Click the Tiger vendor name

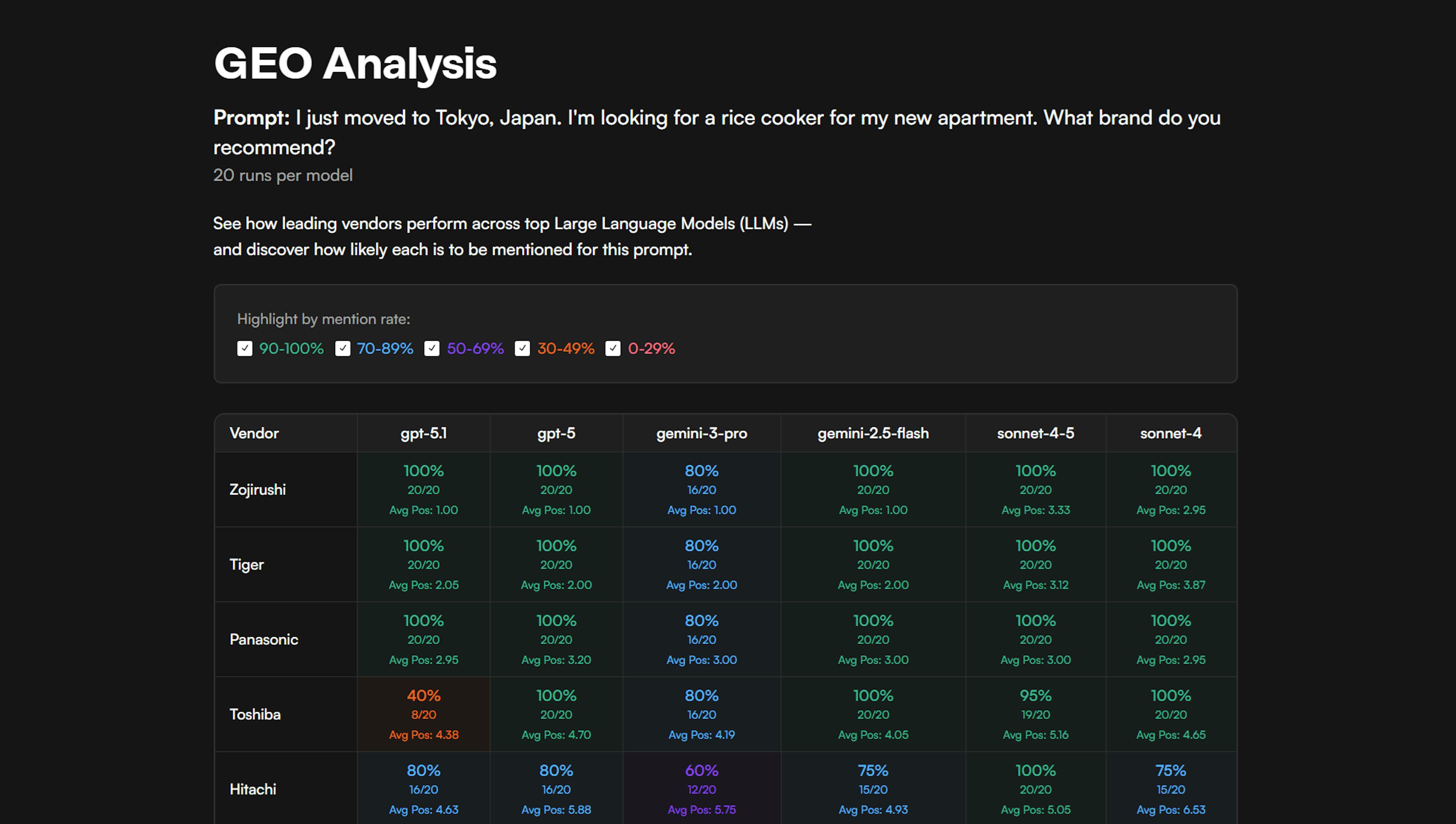tap(246, 564)
